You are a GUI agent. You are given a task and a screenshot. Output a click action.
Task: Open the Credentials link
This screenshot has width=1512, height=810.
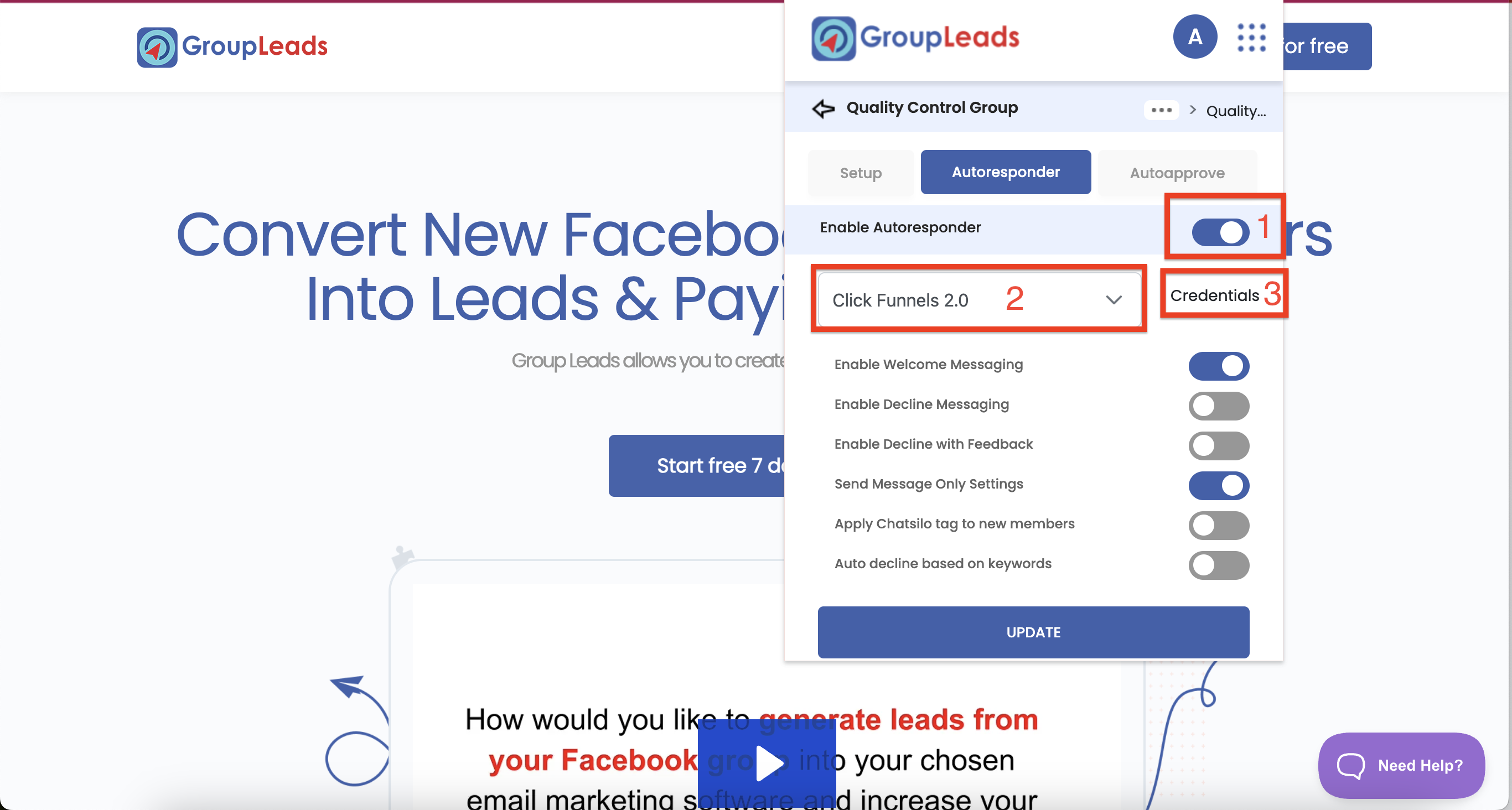(x=1214, y=295)
